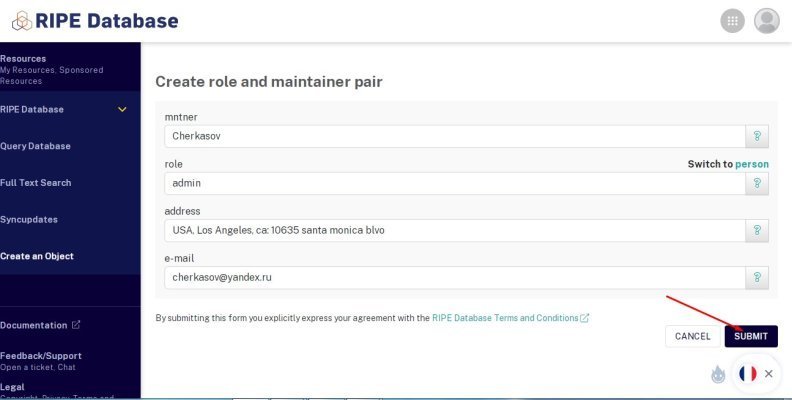This screenshot has height=400, width=792.
Task: Click the role input field
Action: pyautogui.click(x=455, y=183)
